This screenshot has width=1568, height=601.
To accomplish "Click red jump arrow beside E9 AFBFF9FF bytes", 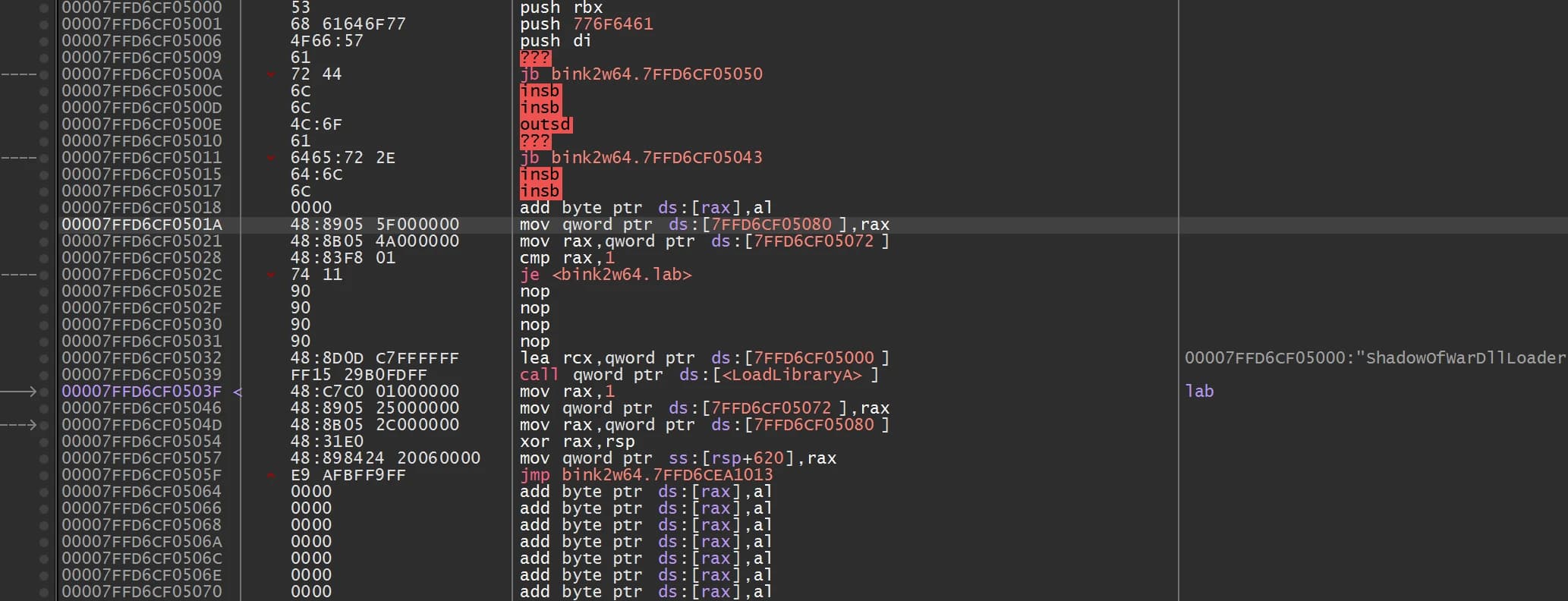I will [270, 475].
